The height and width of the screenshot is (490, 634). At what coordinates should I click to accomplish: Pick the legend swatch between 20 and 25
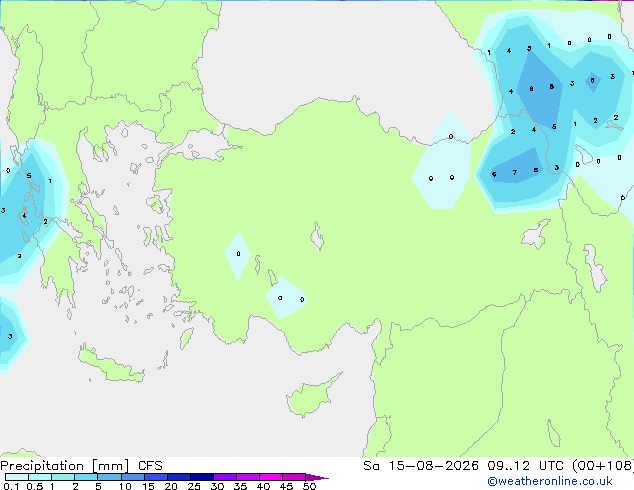[178, 477]
